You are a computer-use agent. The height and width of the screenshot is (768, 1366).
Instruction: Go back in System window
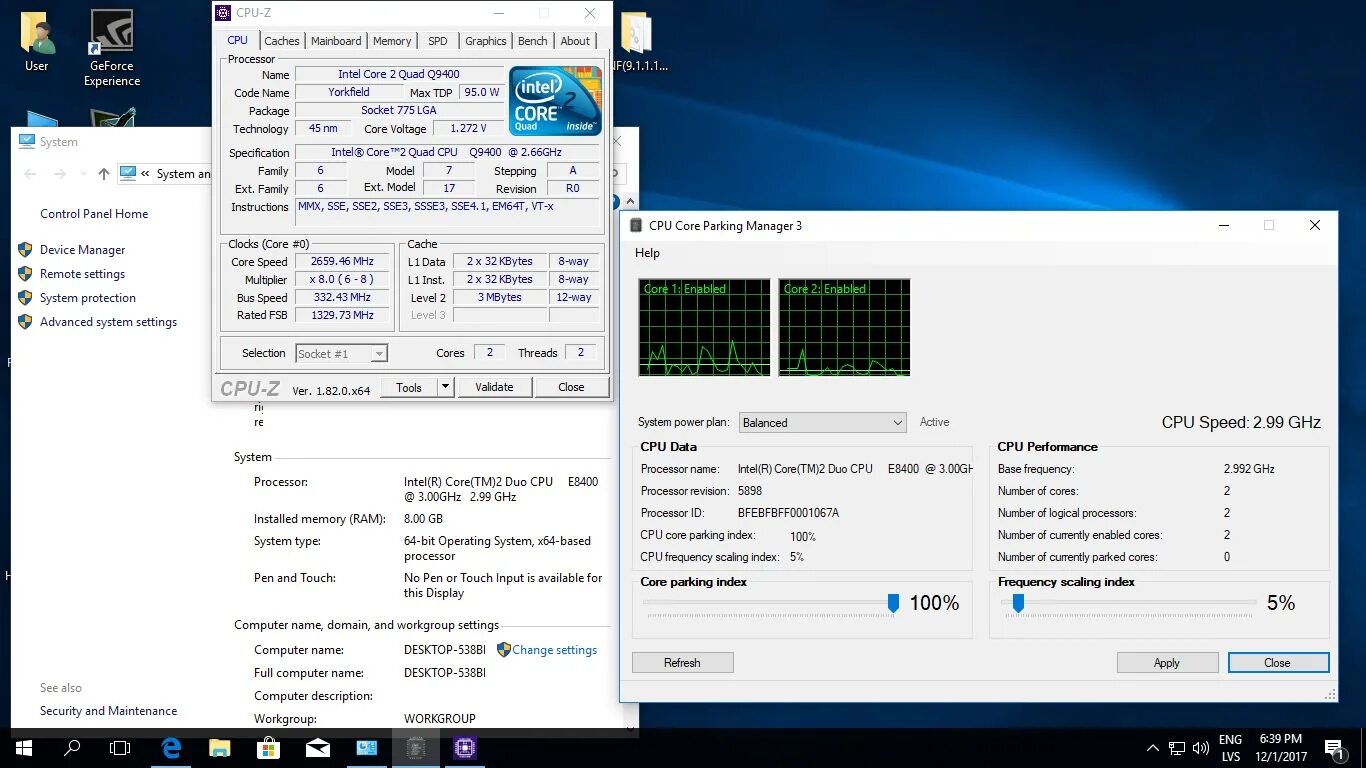(30, 174)
